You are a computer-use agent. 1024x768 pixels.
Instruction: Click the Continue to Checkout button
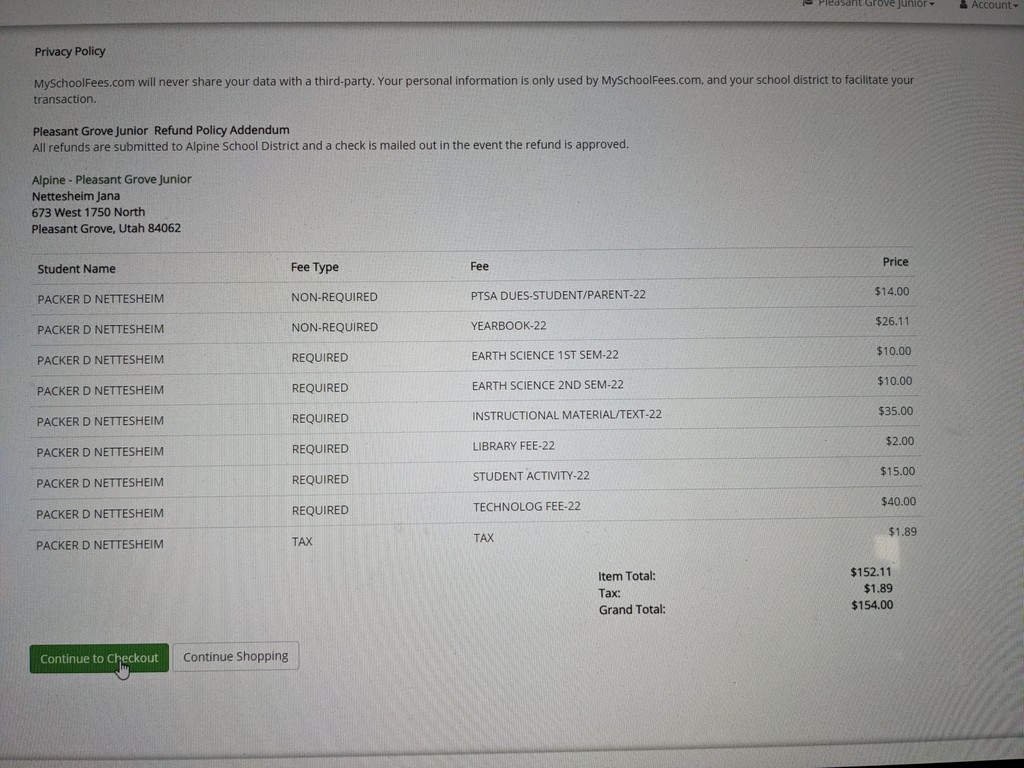[x=99, y=658]
